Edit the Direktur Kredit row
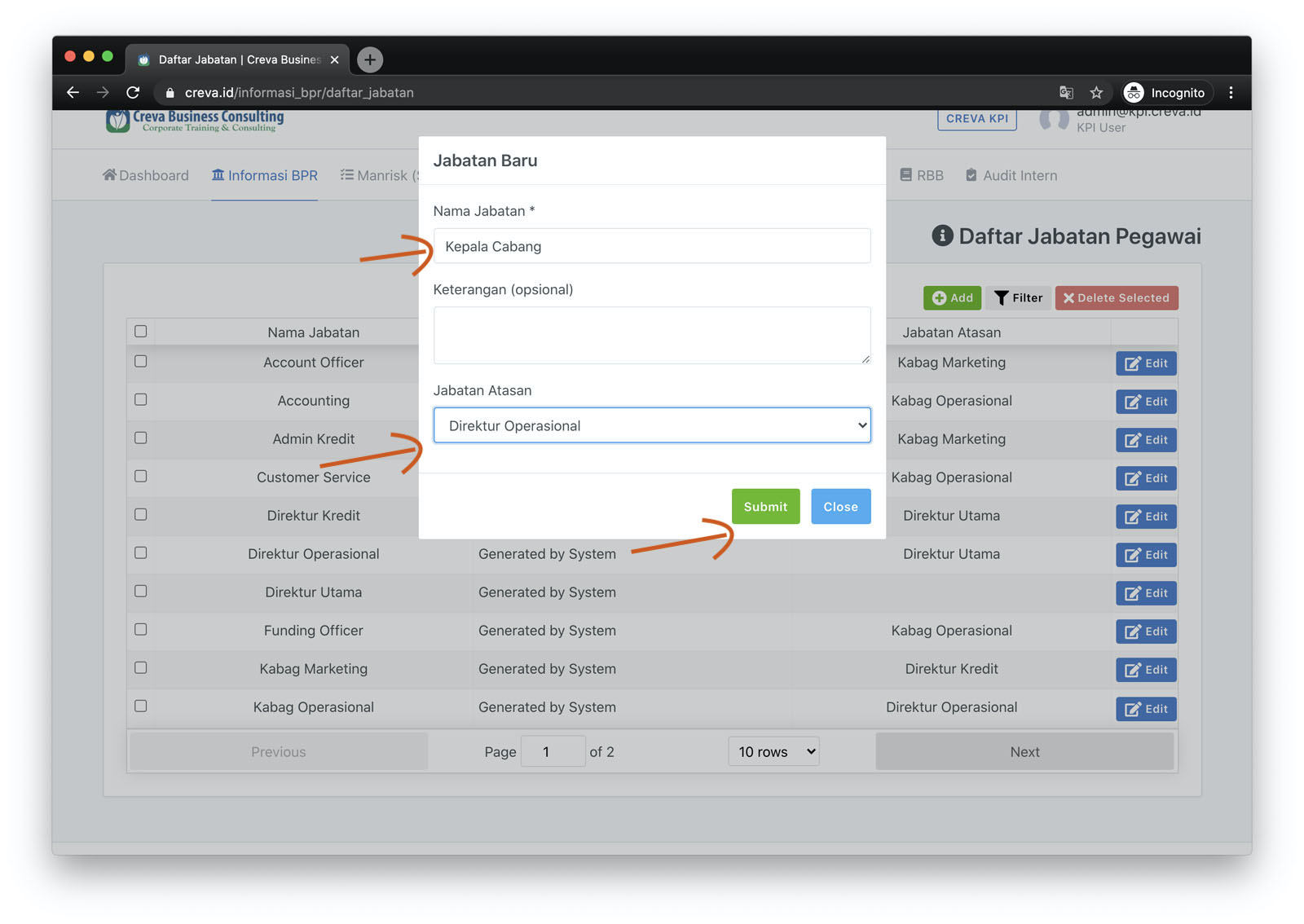This screenshot has width=1304, height=924. (x=1146, y=517)
